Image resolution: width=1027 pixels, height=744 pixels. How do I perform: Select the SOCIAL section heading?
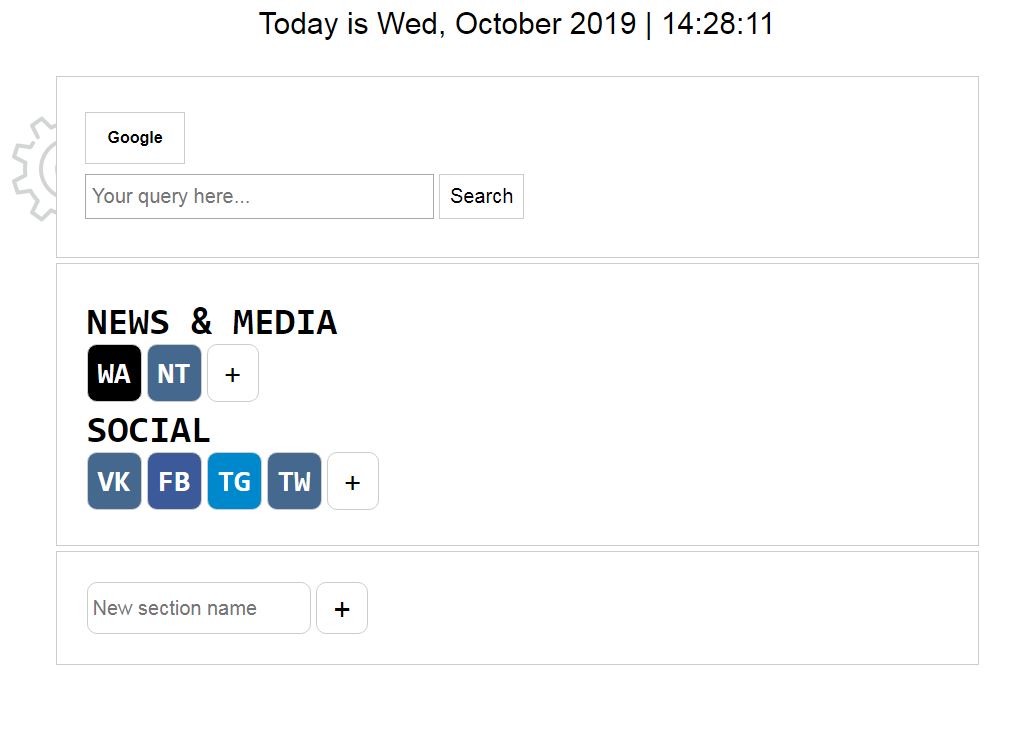click(x=149, y=430)
